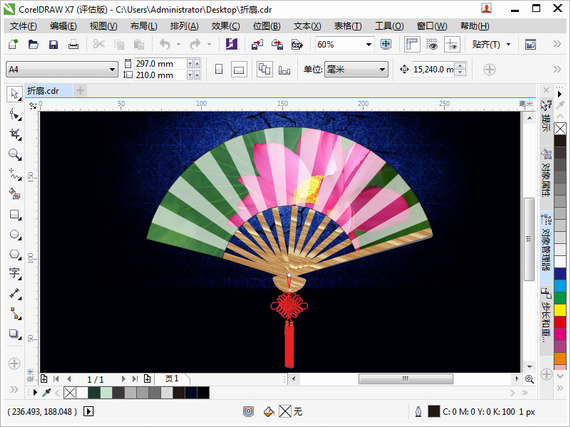Pick yellow swatch in side palette
The height and width of the screenshot is (427, 570).
[x=560, y=310]
